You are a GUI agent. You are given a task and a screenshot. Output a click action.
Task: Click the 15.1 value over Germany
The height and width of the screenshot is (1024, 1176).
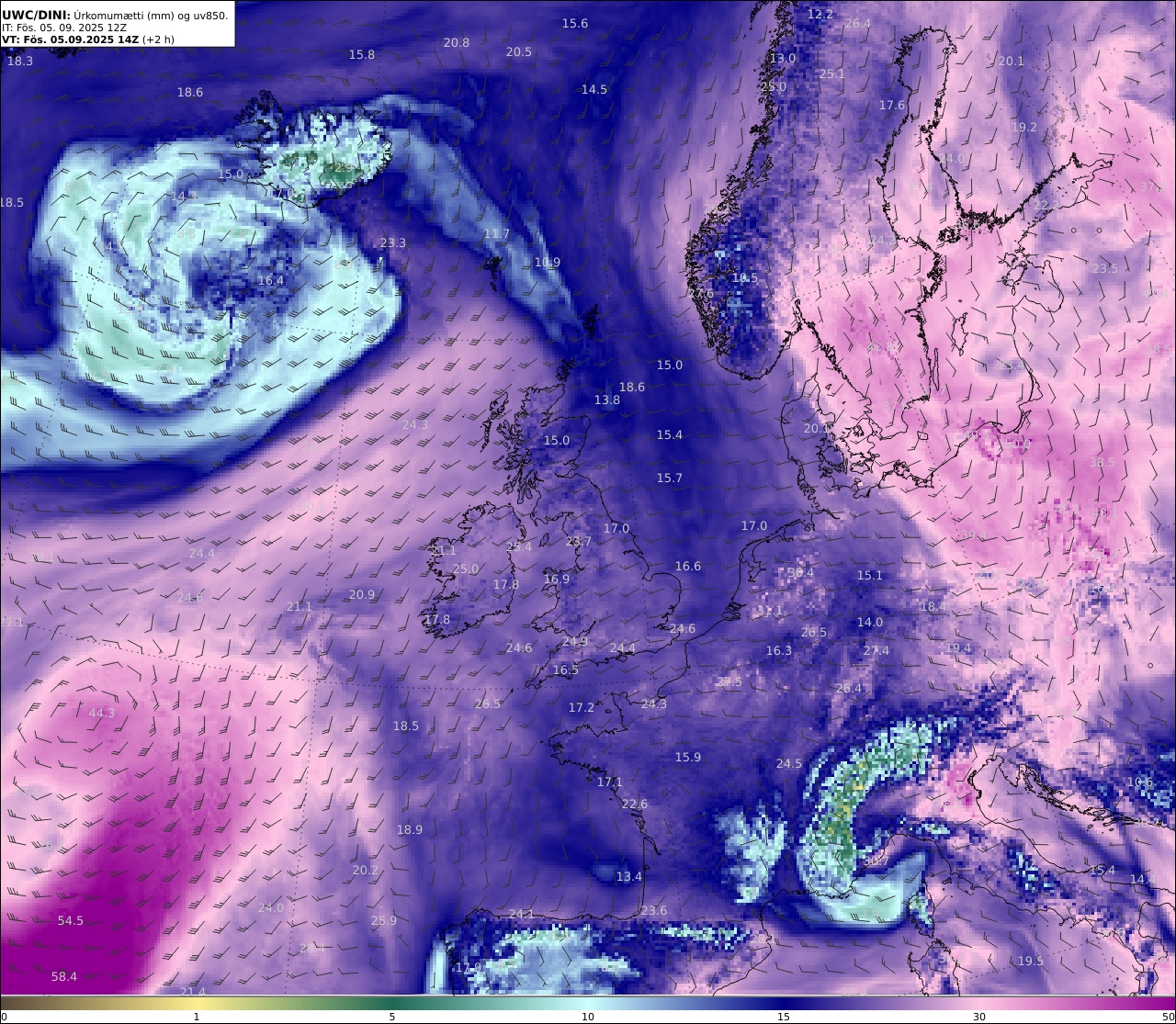870,575
